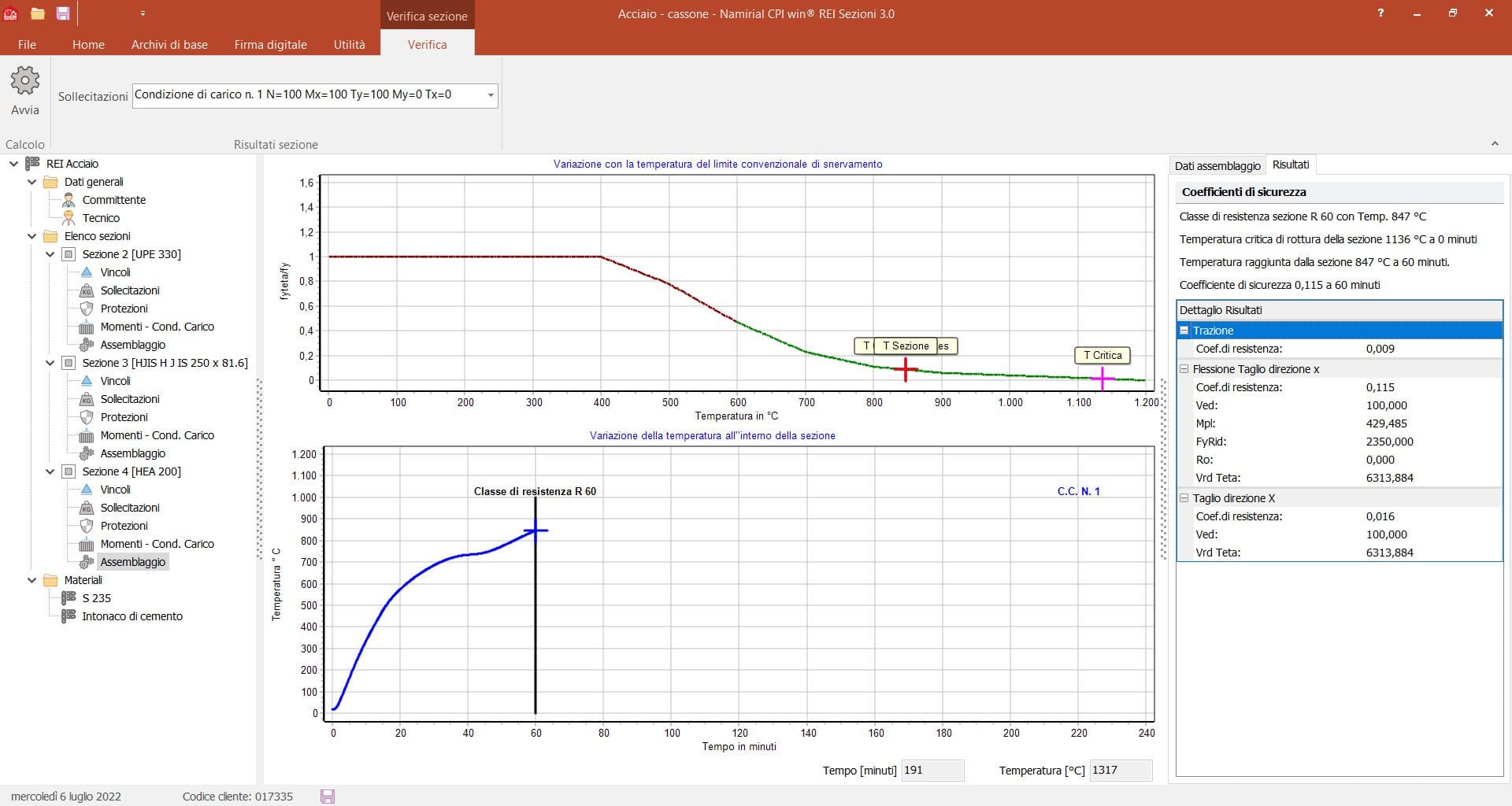Switch to the Dati assemblaggio tab
The image size is (1512, 806).
tap(1217, 165)
